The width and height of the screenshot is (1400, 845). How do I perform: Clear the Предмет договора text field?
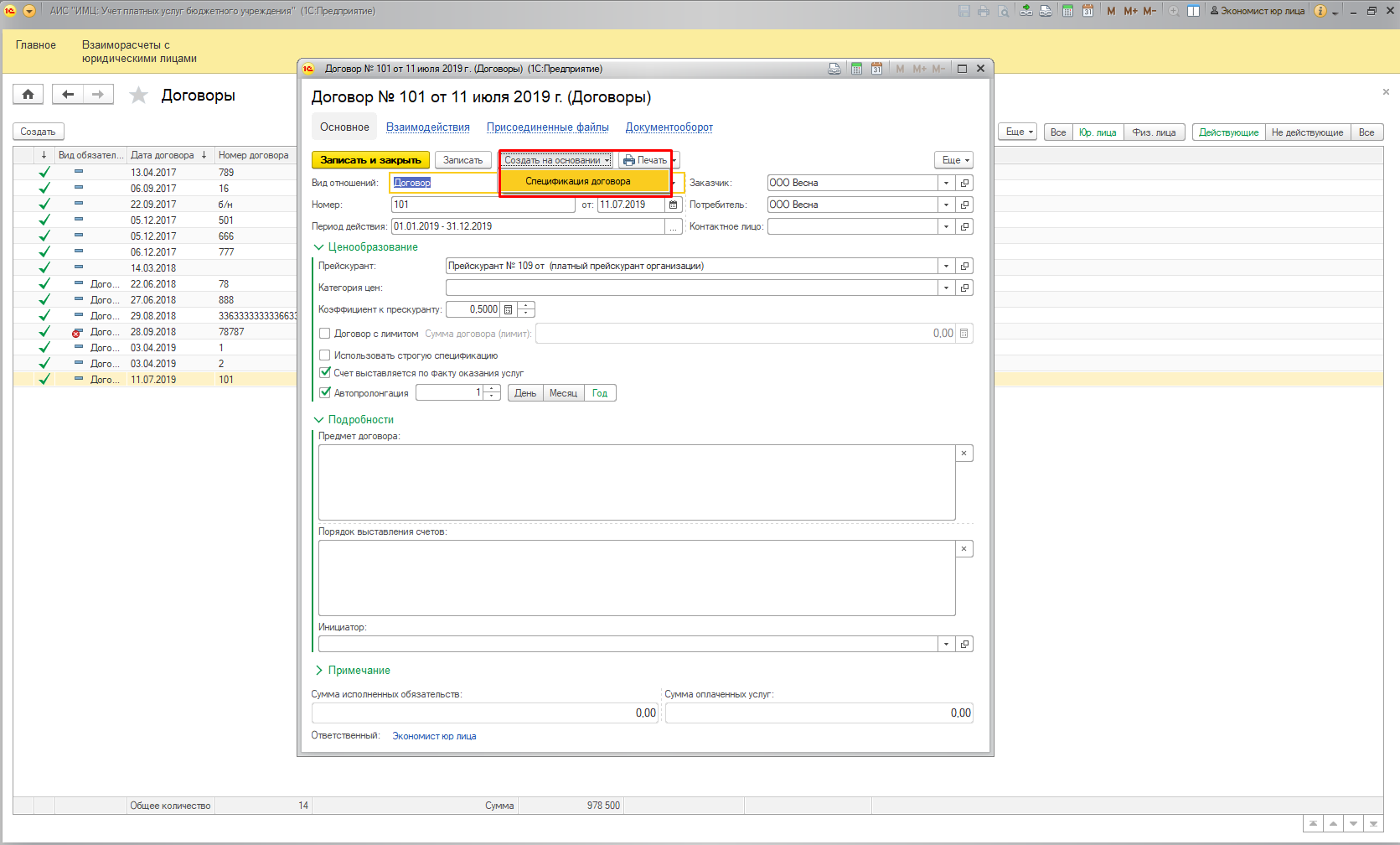click(x=963, y=454)
